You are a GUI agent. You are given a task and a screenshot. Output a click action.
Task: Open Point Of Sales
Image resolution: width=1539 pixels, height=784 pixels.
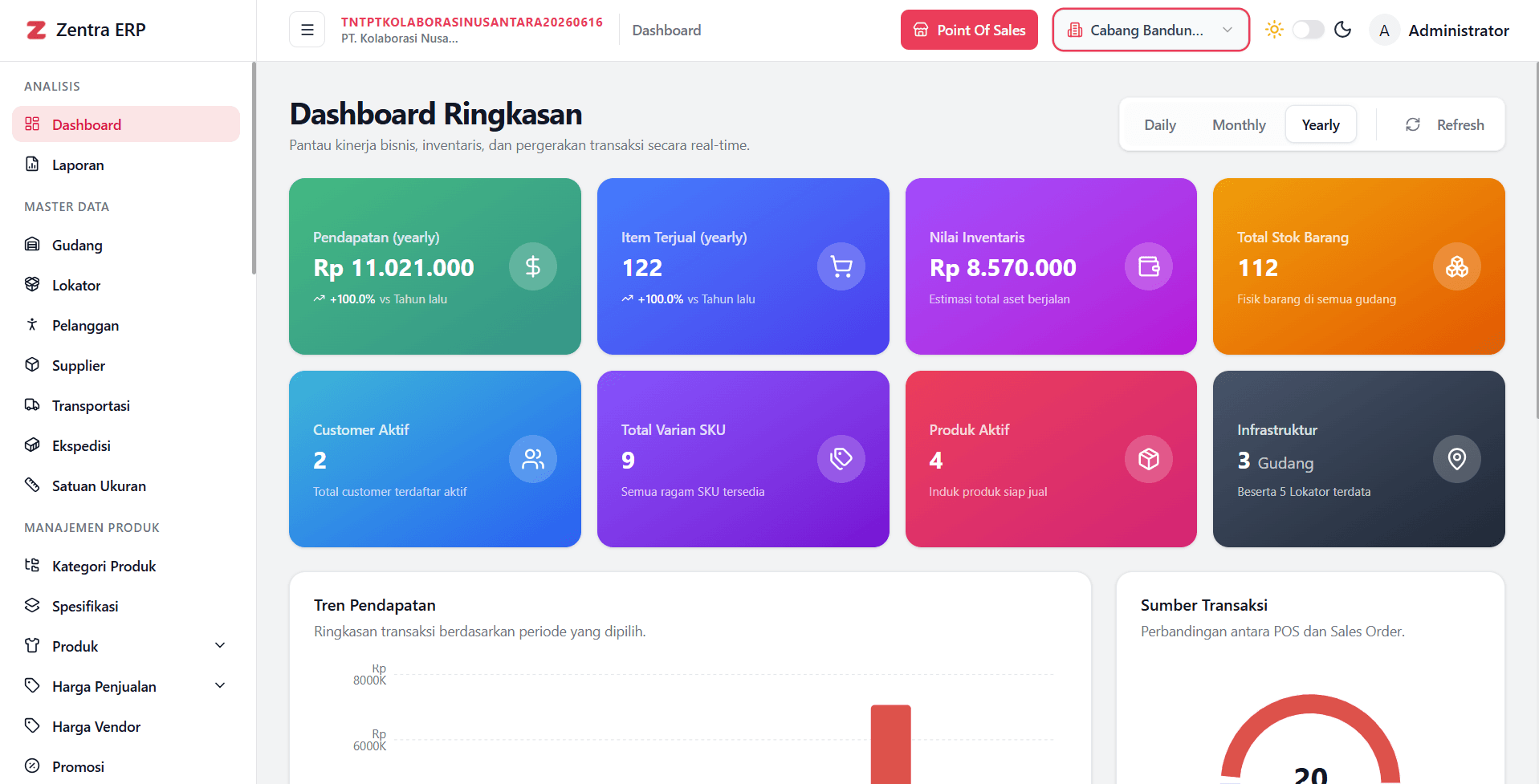(969, 30)
